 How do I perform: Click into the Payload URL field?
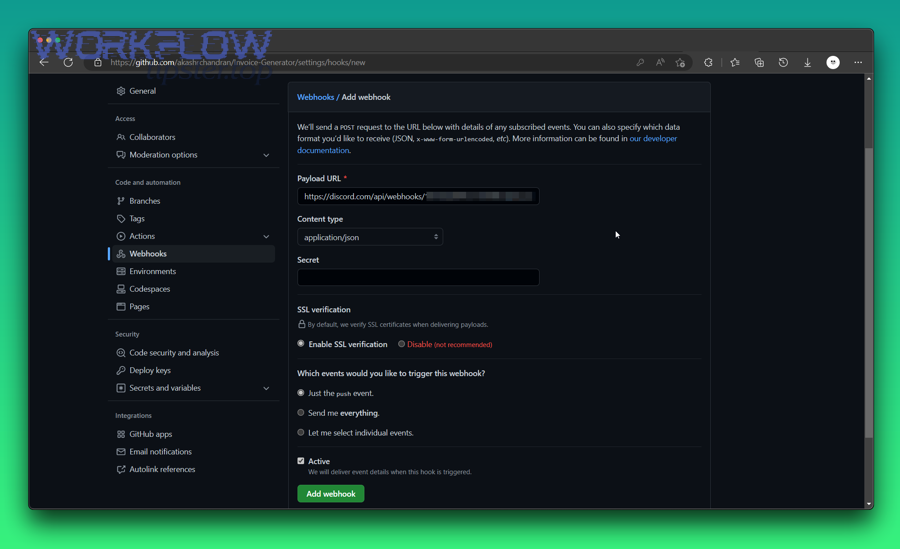pos(418,196)
